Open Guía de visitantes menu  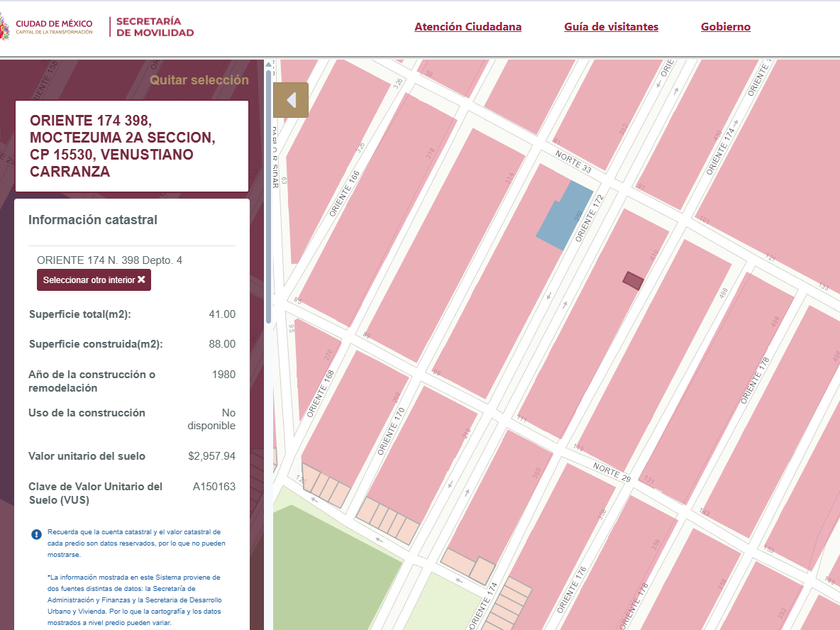coord(611,27)
